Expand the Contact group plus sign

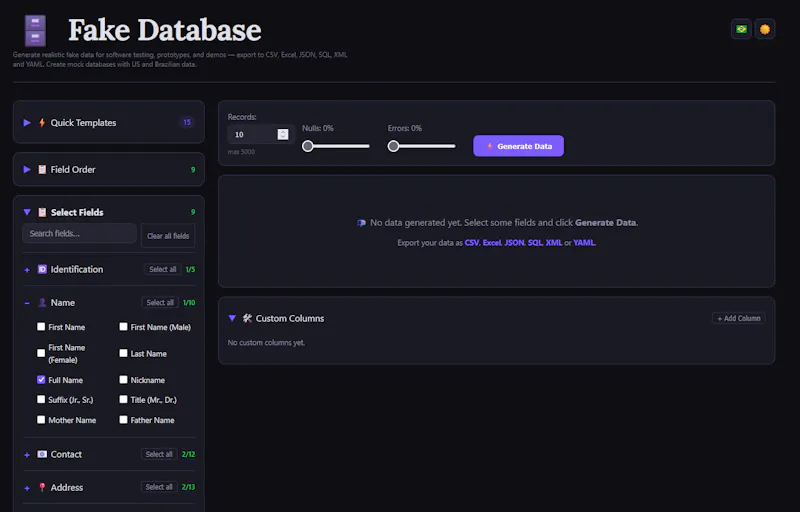pos(27,455)
